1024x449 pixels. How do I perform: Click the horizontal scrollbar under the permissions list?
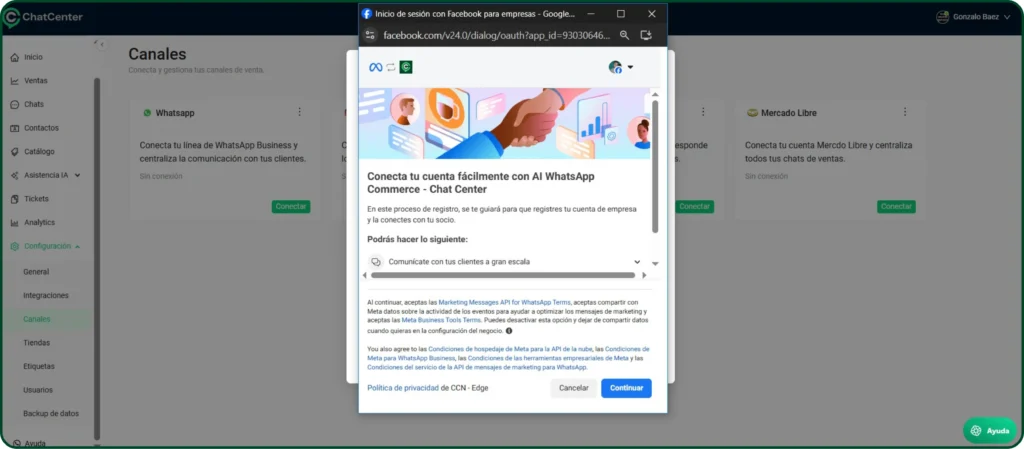(x=500, y=274)
